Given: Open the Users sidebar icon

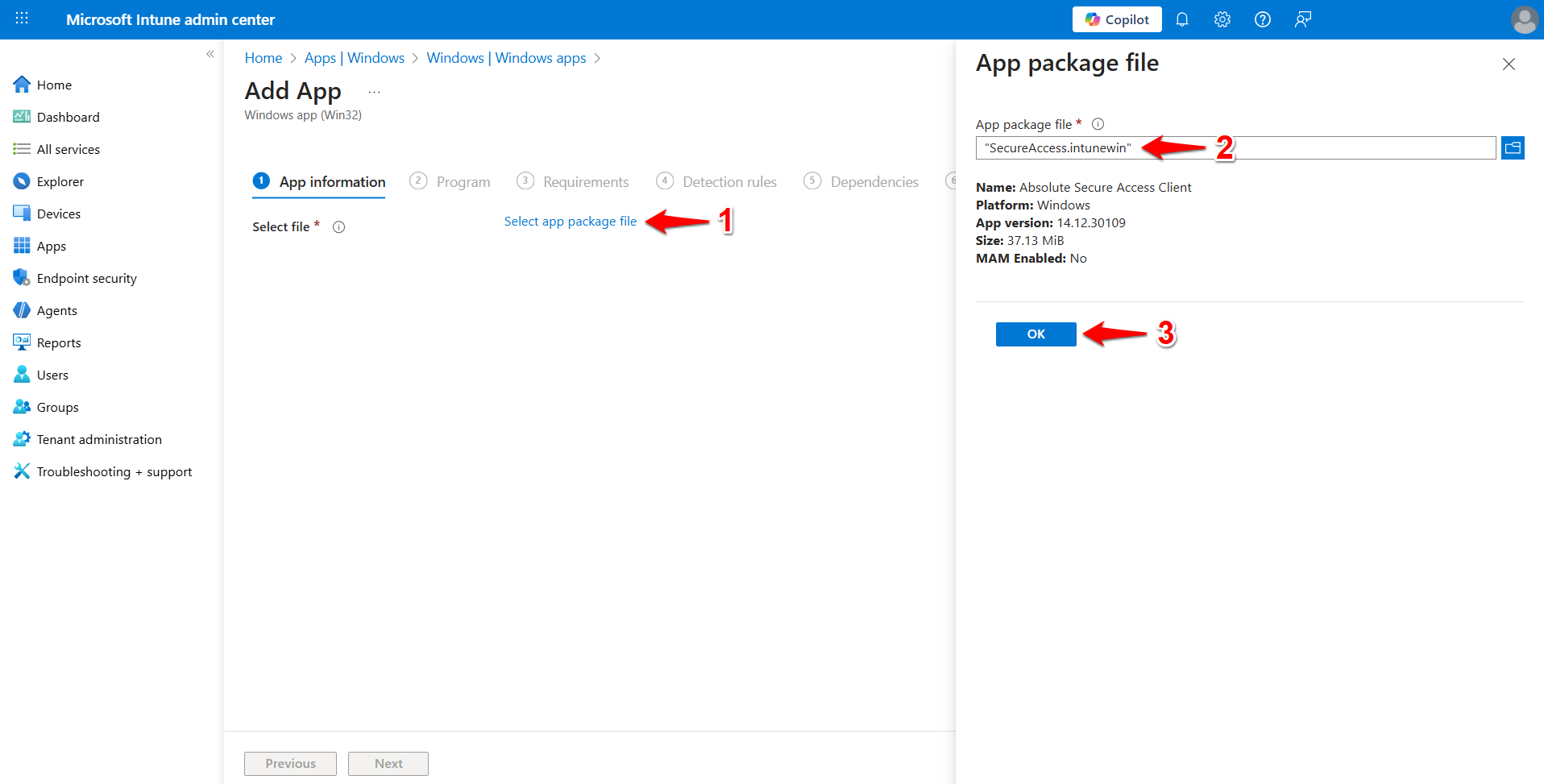Looking at the screenshot, I should 22,375.
